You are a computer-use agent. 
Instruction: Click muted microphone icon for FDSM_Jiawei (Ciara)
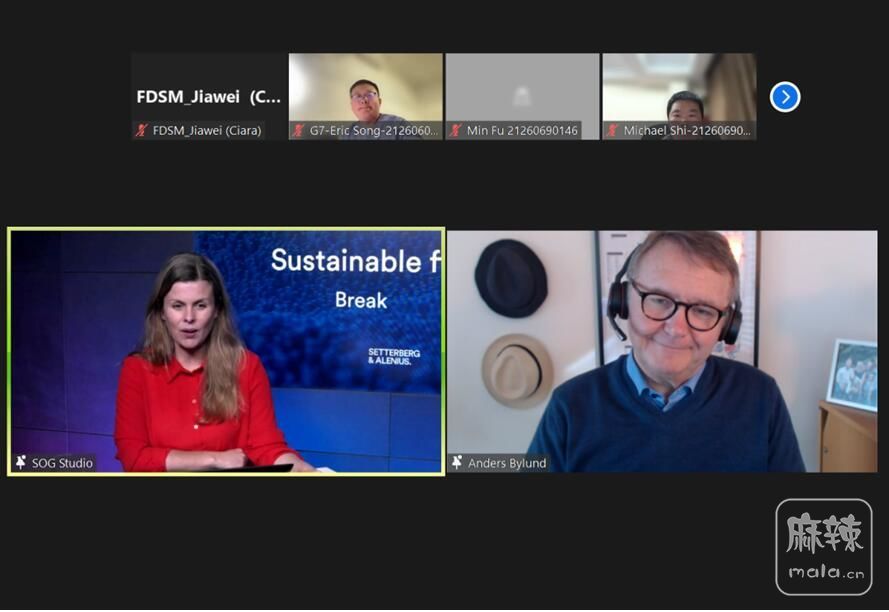142,131
